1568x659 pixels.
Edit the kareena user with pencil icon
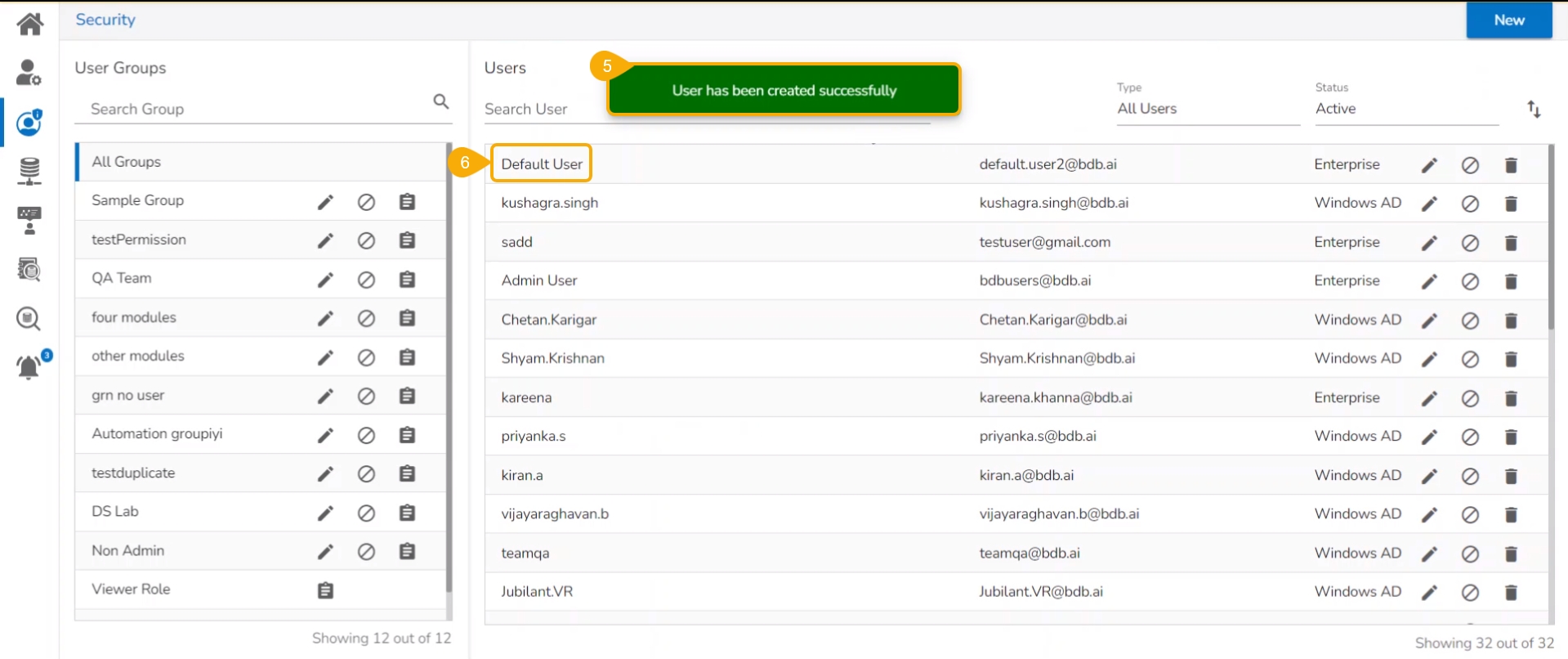1429,398
